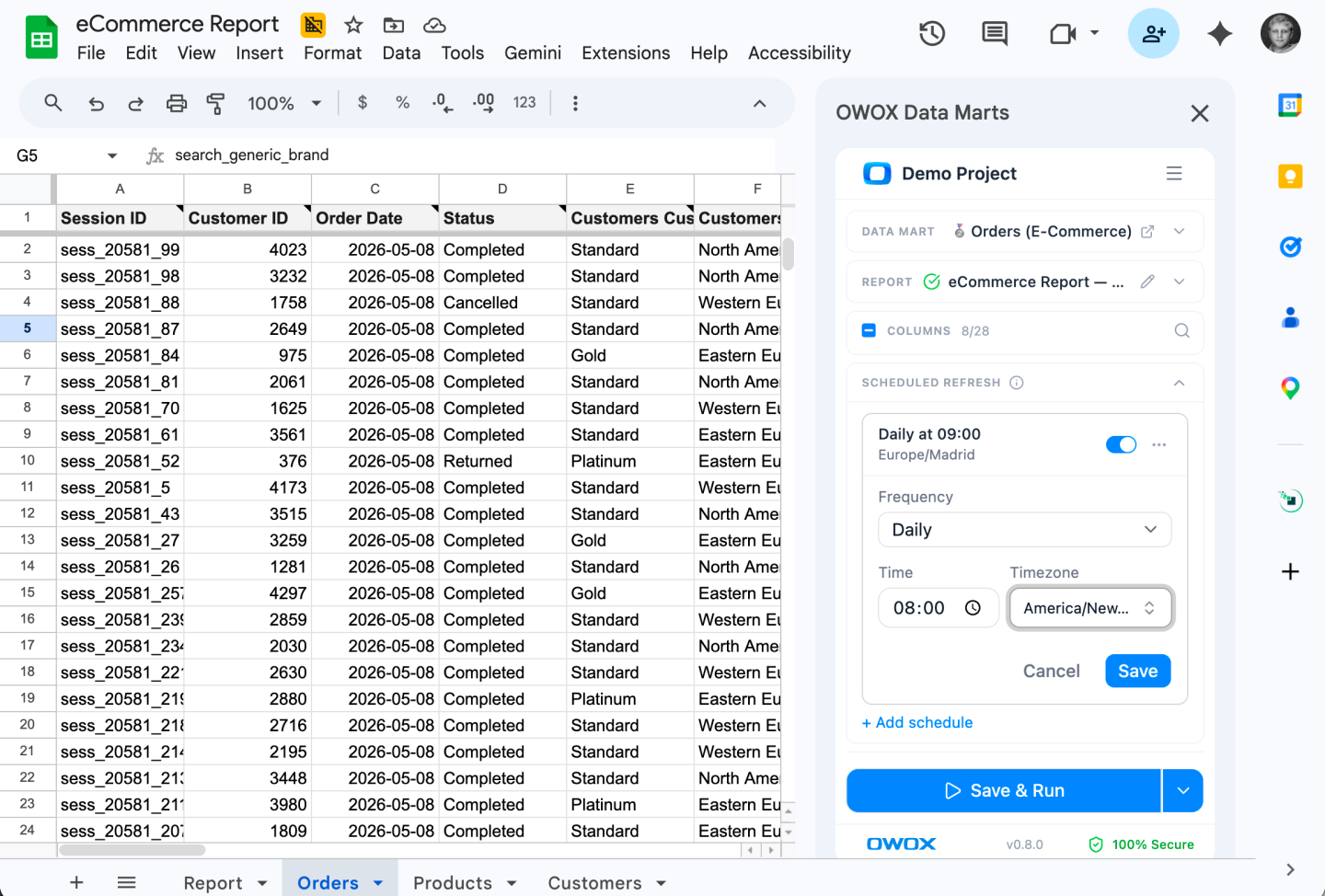This screenshot has width=1325, height=896.
Task: Search the menus magnifier icon
Action: coord(53,103)
